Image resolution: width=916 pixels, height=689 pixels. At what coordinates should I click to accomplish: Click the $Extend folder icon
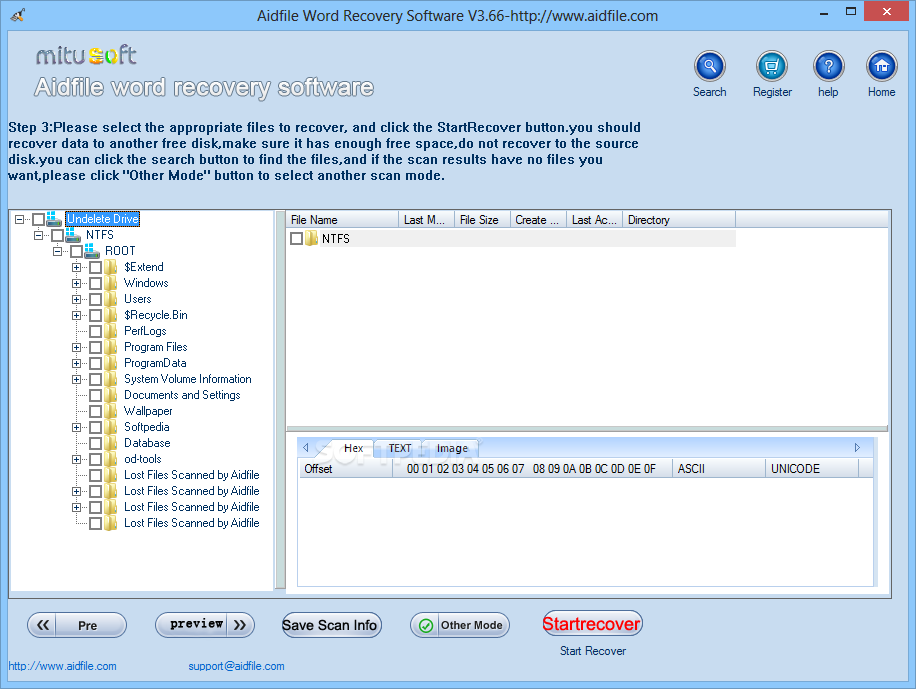[x=110, y=267]
